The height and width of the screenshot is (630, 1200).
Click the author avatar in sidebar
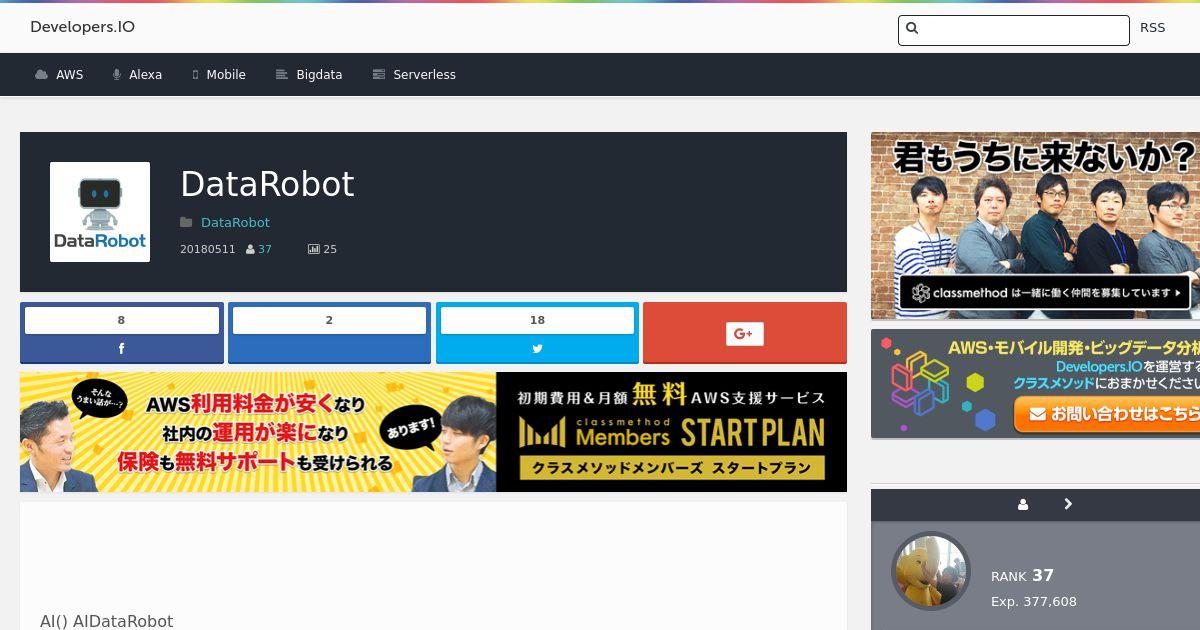click(931, 571)
